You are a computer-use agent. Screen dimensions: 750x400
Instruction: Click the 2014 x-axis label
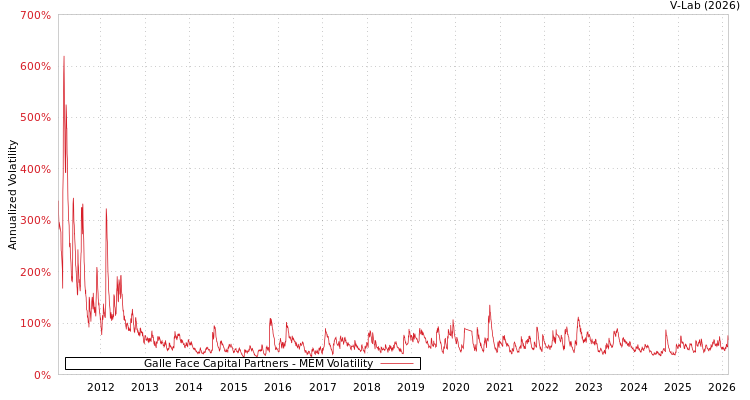(x=189, y=387)
